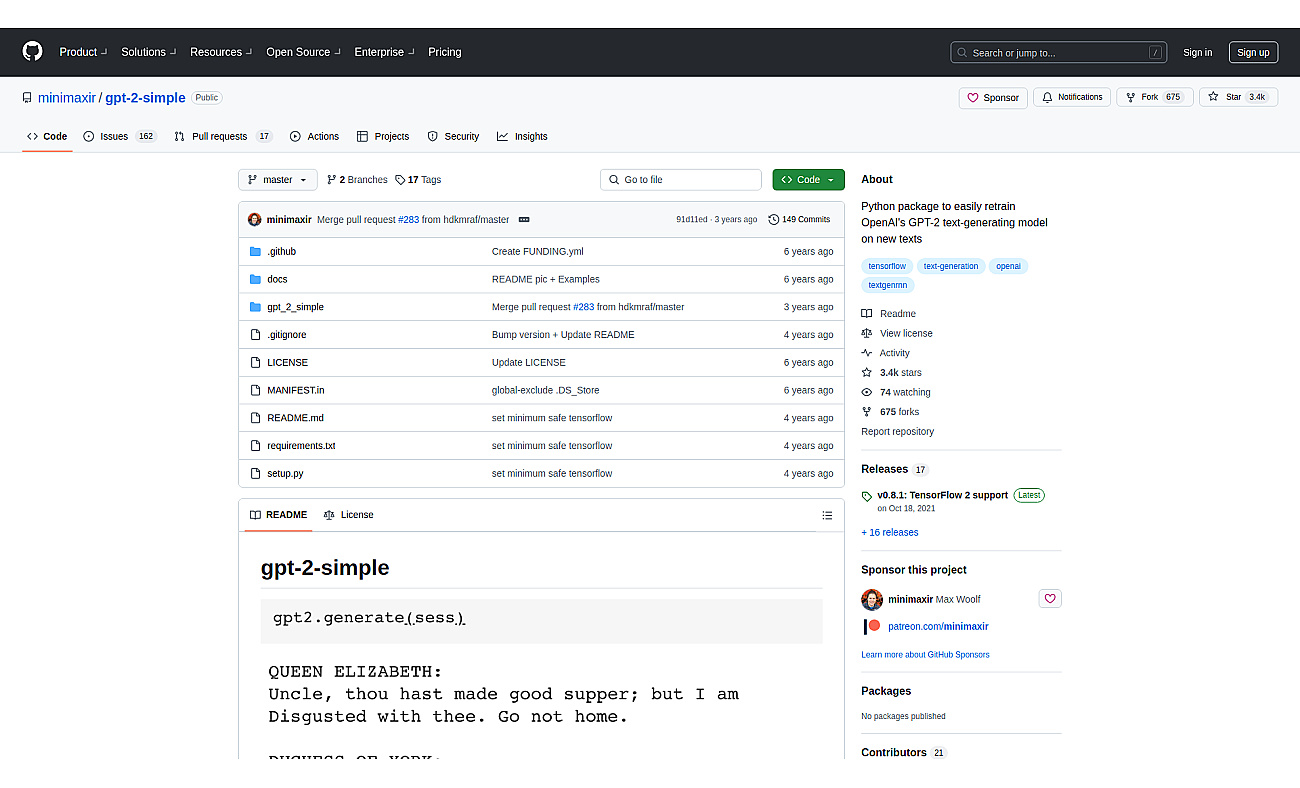Click the minimaxir avatar in the commit row
Screen dimensions: 1300x788
point(255,219)
